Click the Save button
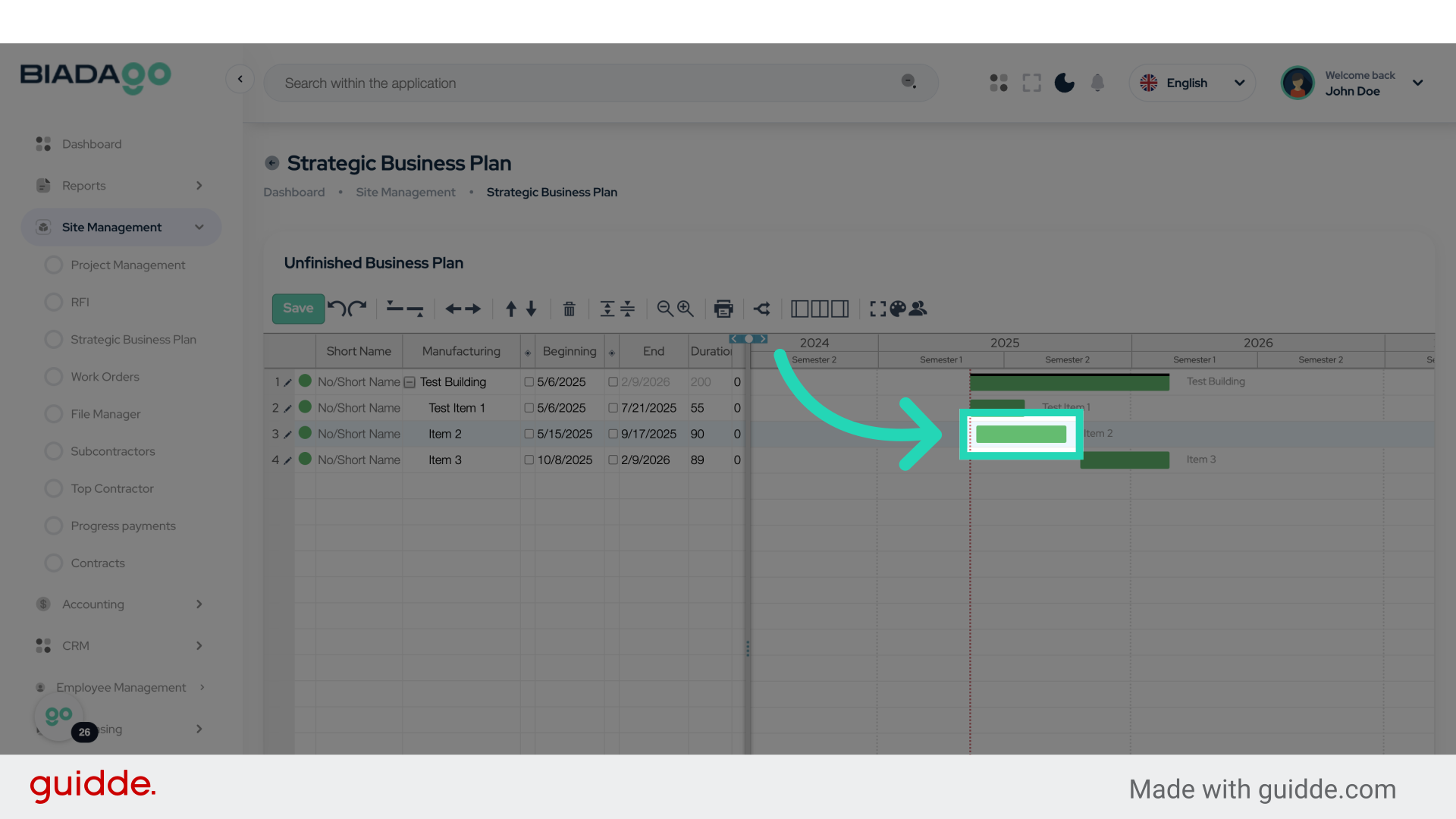 pos(298,309)
